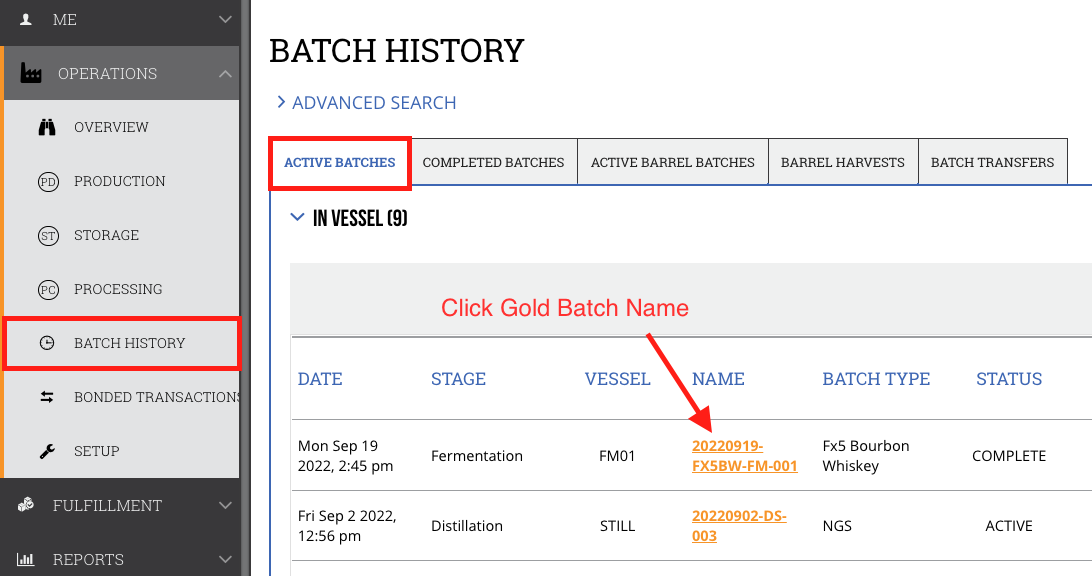Expand the Fulfillment menu chevron

coord(225,505)
